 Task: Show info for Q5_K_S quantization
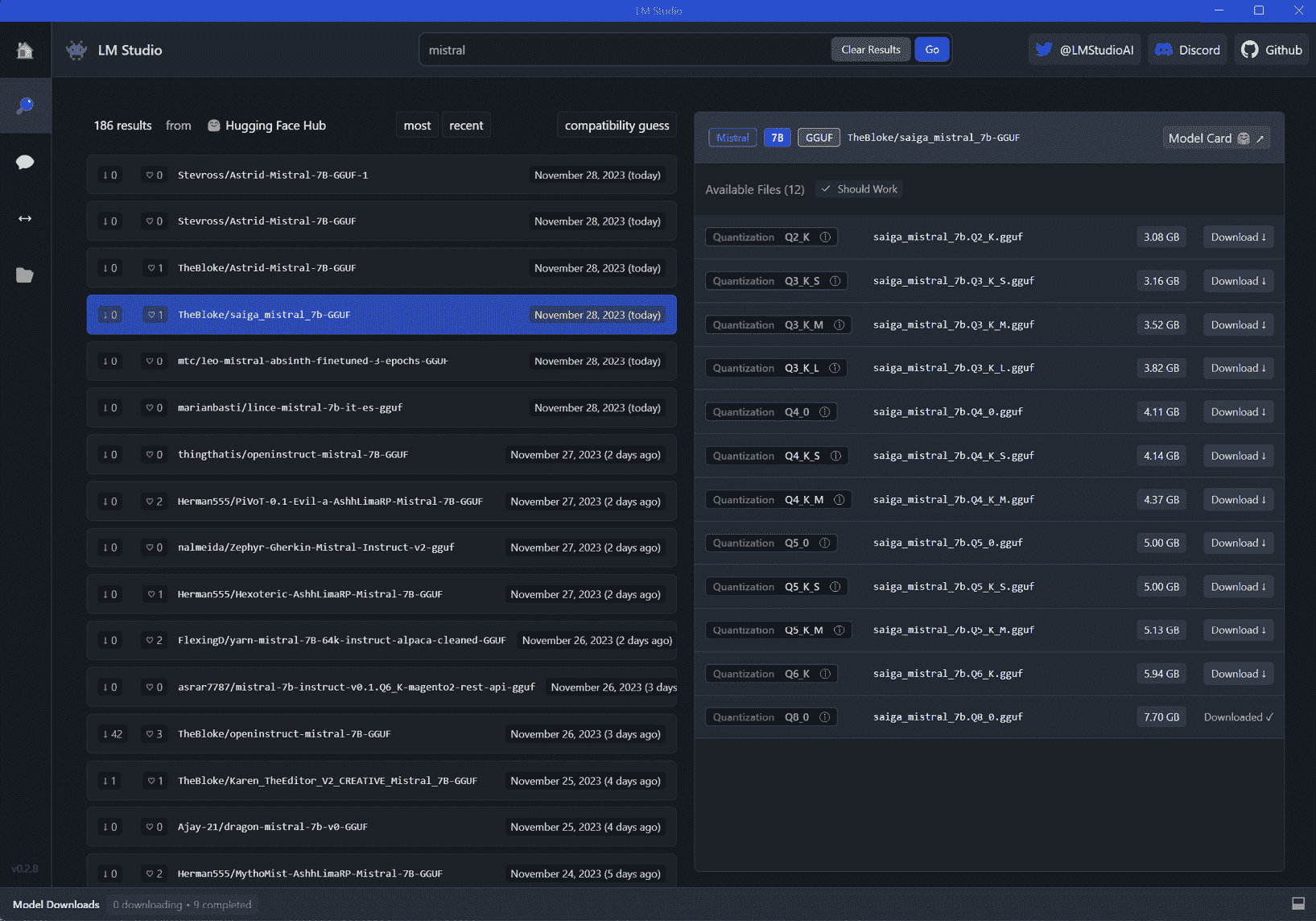[835, 587]
